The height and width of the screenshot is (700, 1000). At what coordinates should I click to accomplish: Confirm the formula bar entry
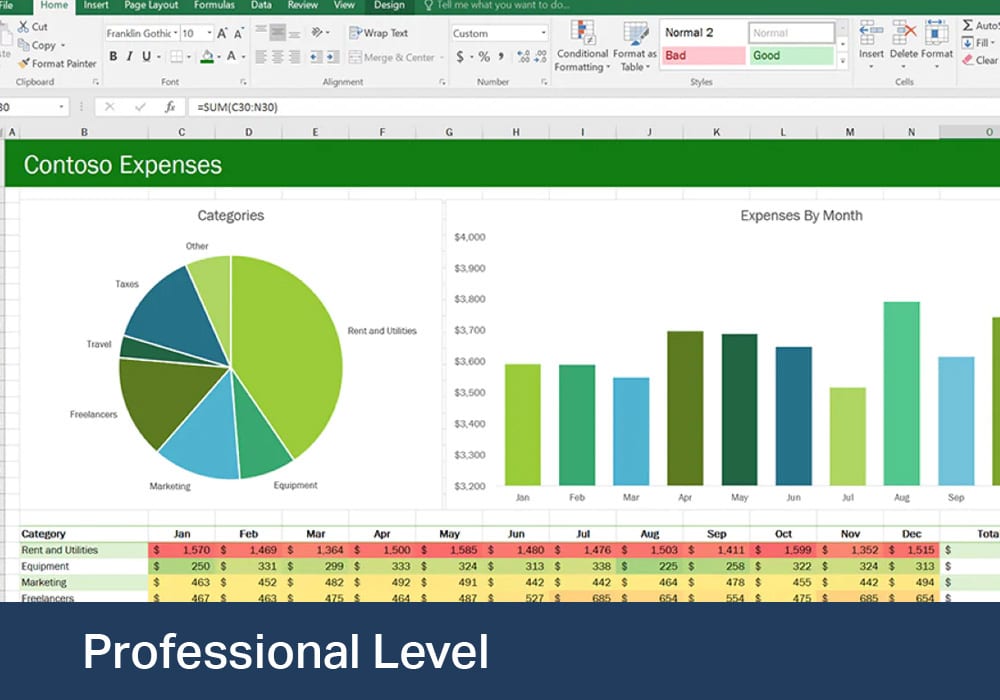click(140, 107)
